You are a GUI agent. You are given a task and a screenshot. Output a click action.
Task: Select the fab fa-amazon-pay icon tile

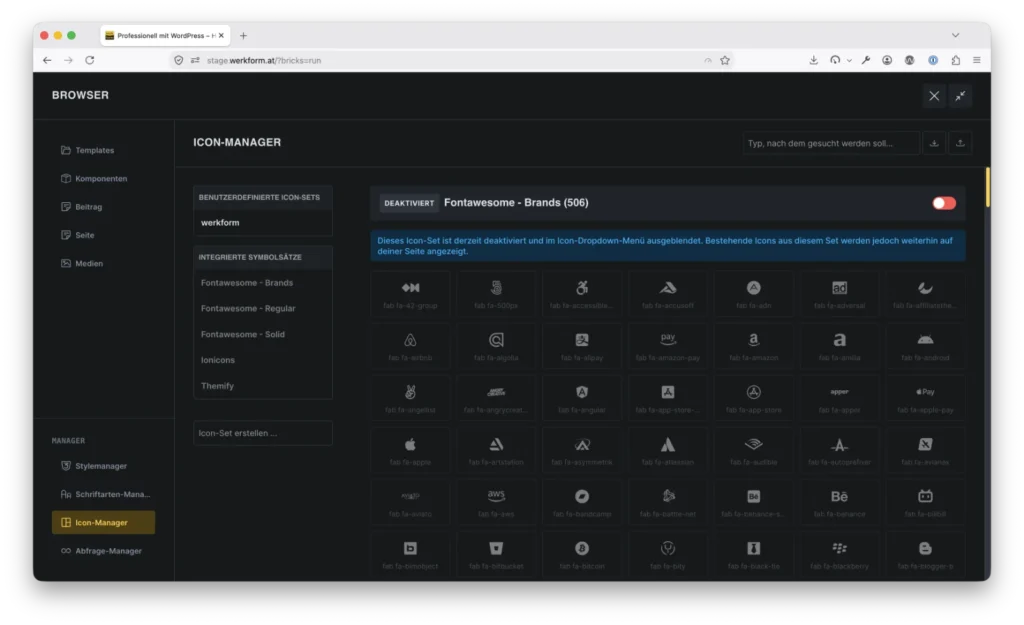(x=667, y=346)
